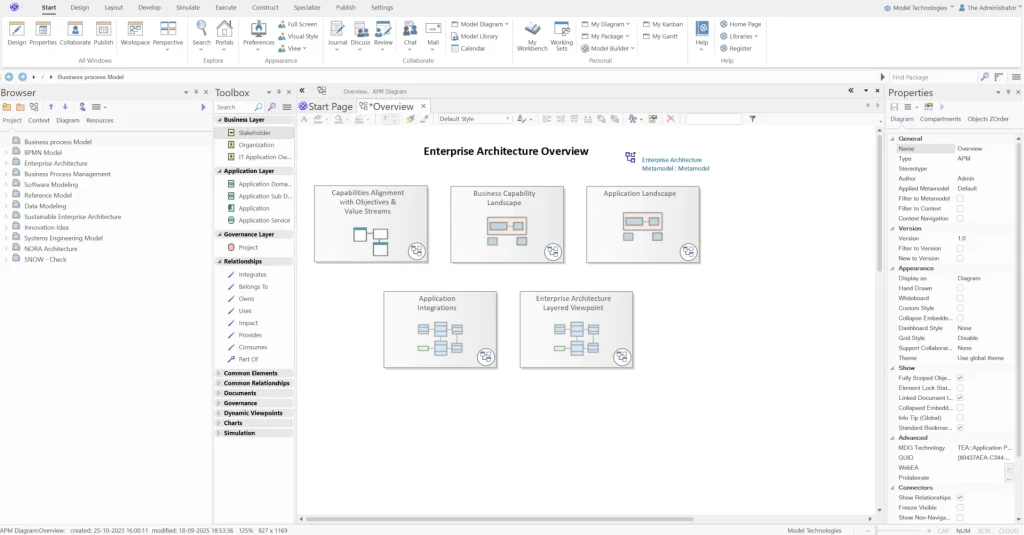The width and height of the screenshot is (1024, 535).
Task: Open the Chat icon
Action: point(410,33)
